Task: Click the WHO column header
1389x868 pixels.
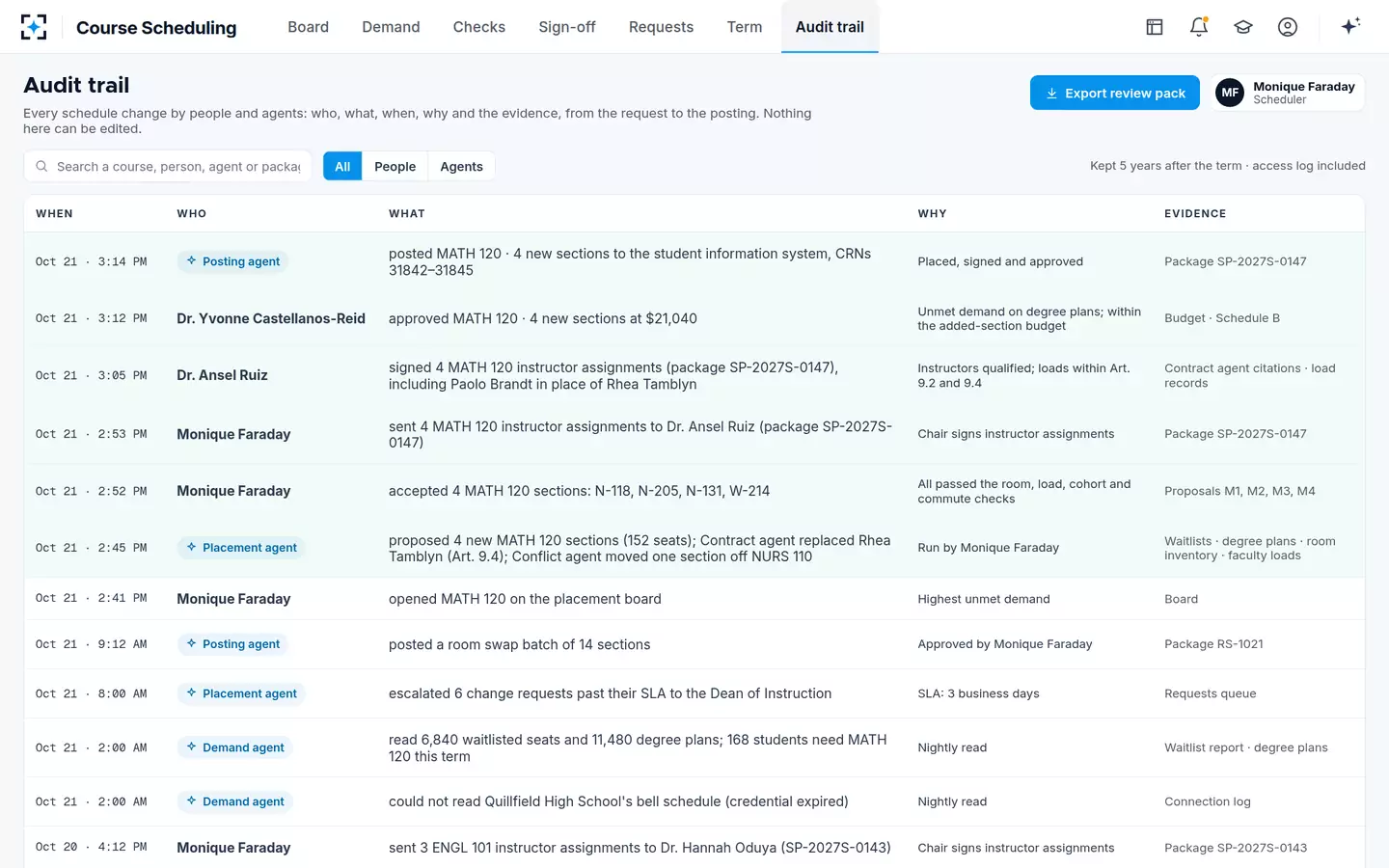Action: 191,214
